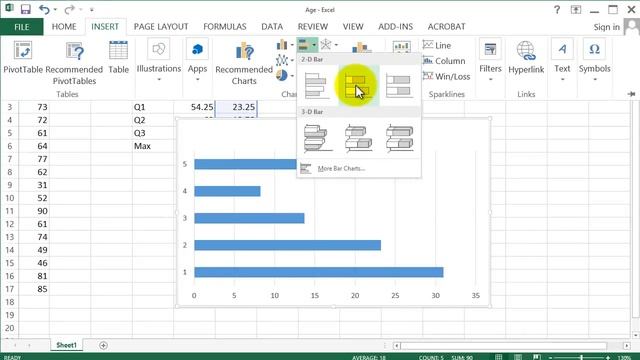
Task: Add a new sheet with plus button
Action: (x=103, y=346)
